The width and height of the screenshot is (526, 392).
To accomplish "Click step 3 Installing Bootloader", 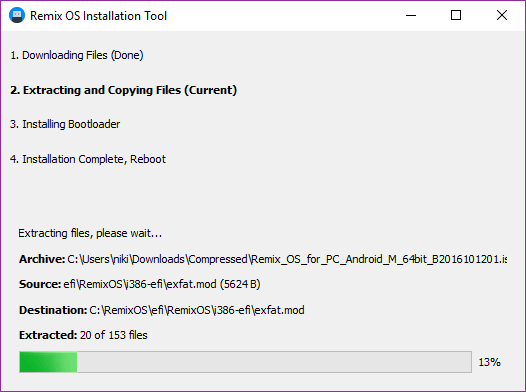I will pos(65,124).
